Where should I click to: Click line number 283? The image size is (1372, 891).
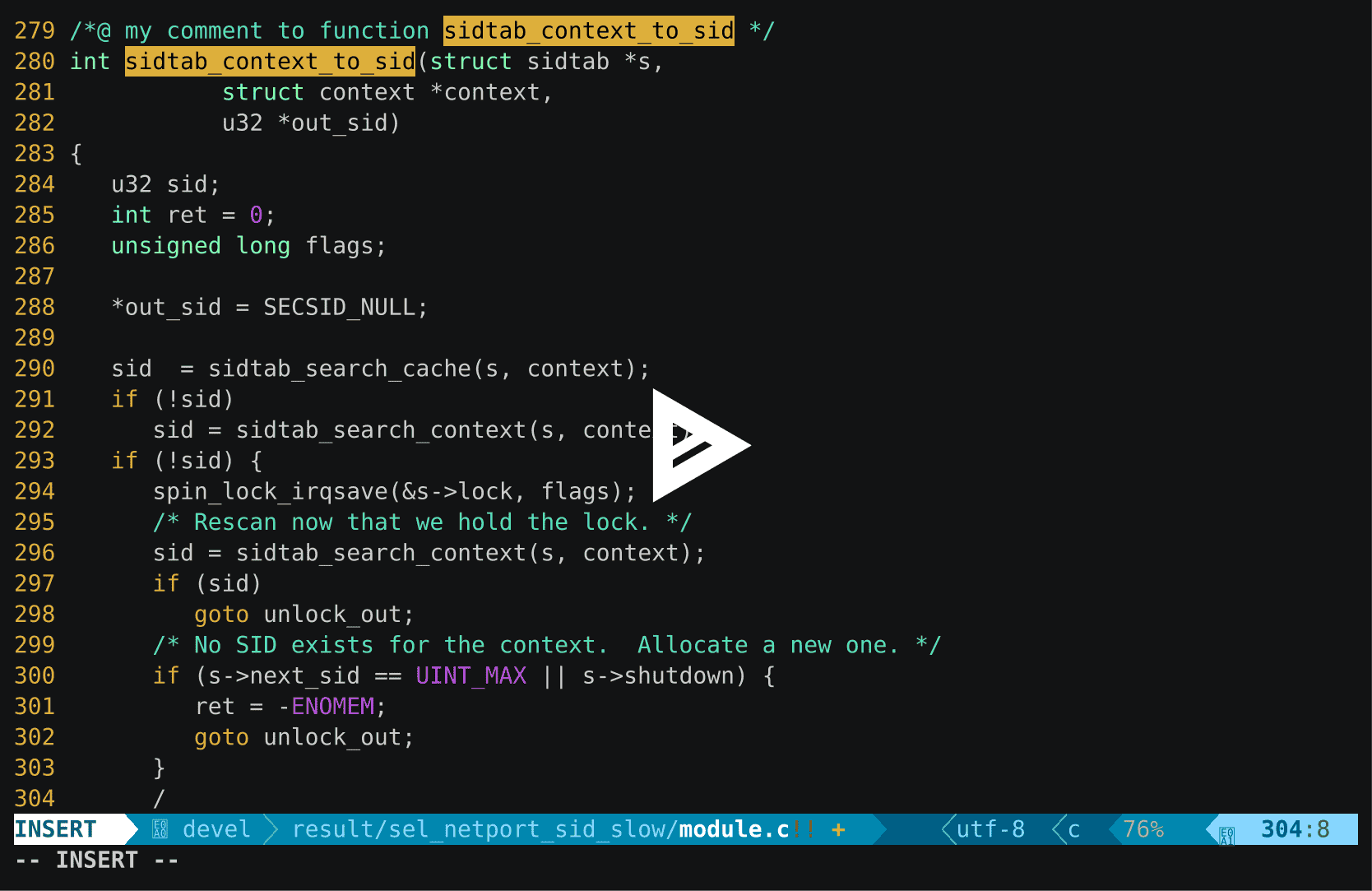click(x=35, y=153)
